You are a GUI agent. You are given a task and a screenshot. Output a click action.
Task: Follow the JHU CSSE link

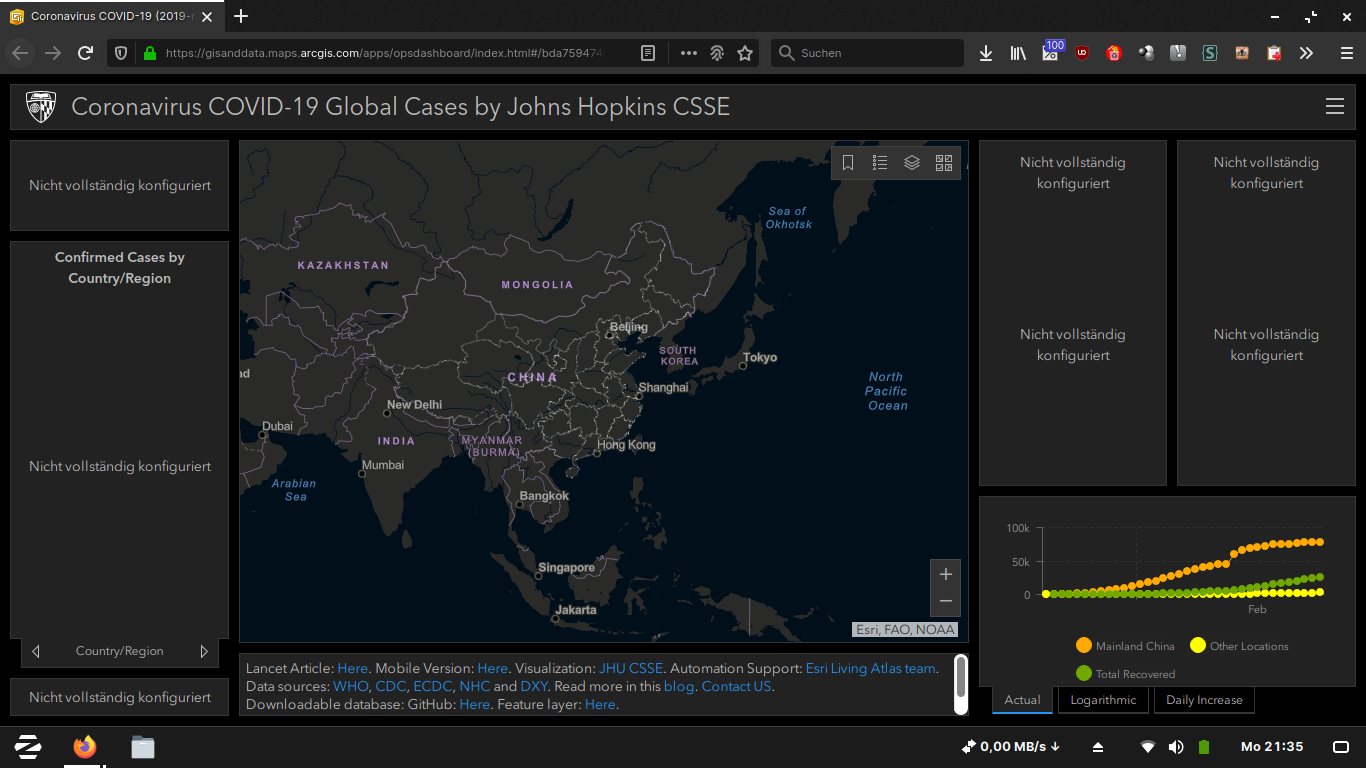pyautogui.click(x=631, y=668)
